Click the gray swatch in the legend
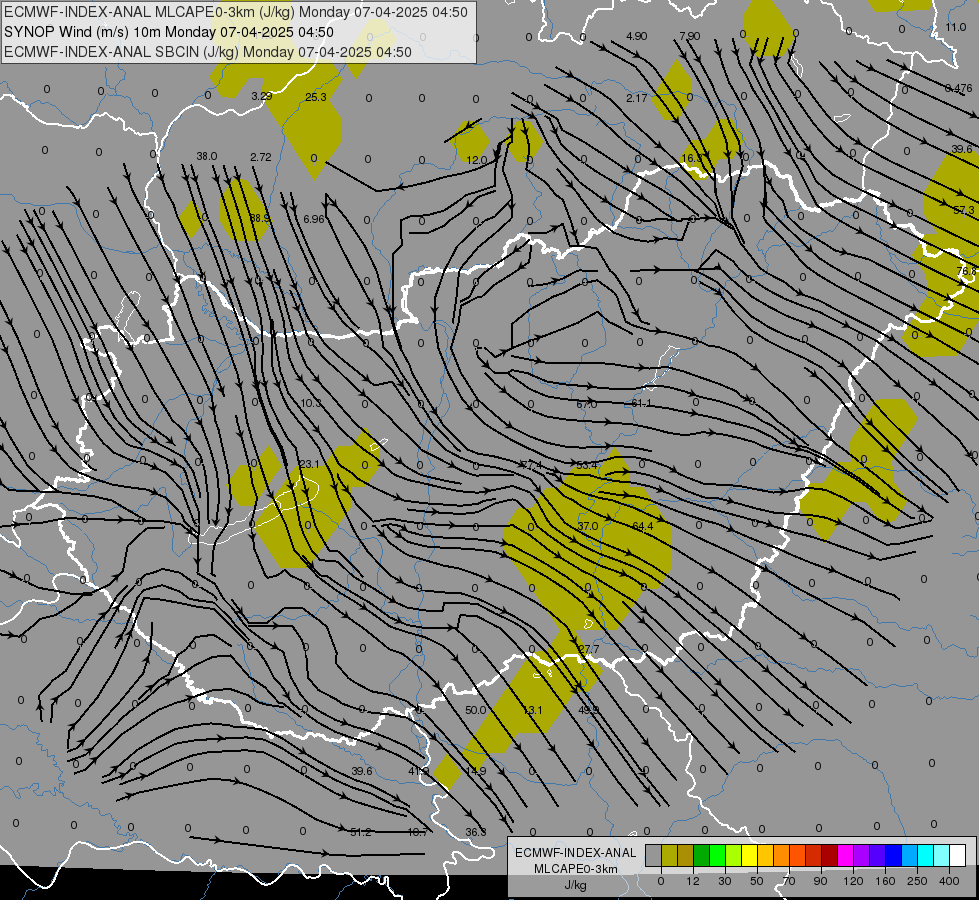Screen dimensions: 979x900 [653, 855]
